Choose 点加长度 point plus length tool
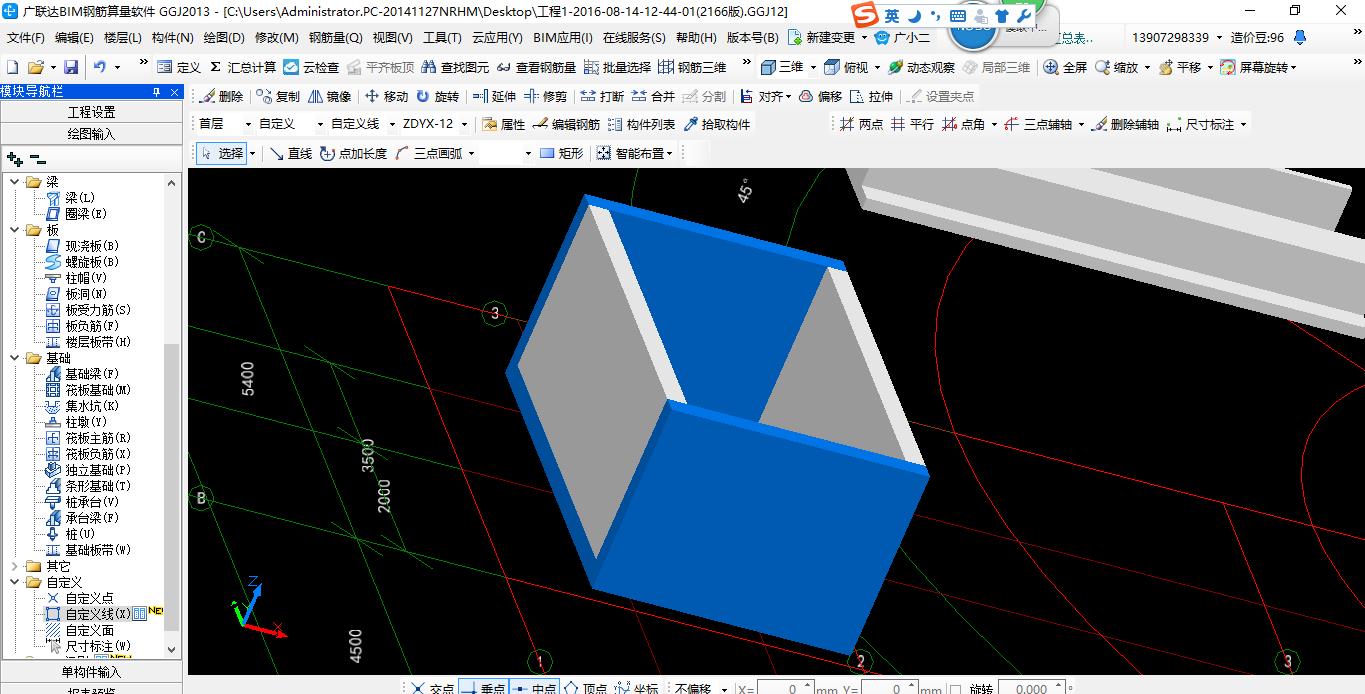This screenshot has width=1365, height=694. pyautogui.click(x=354, y=153)
